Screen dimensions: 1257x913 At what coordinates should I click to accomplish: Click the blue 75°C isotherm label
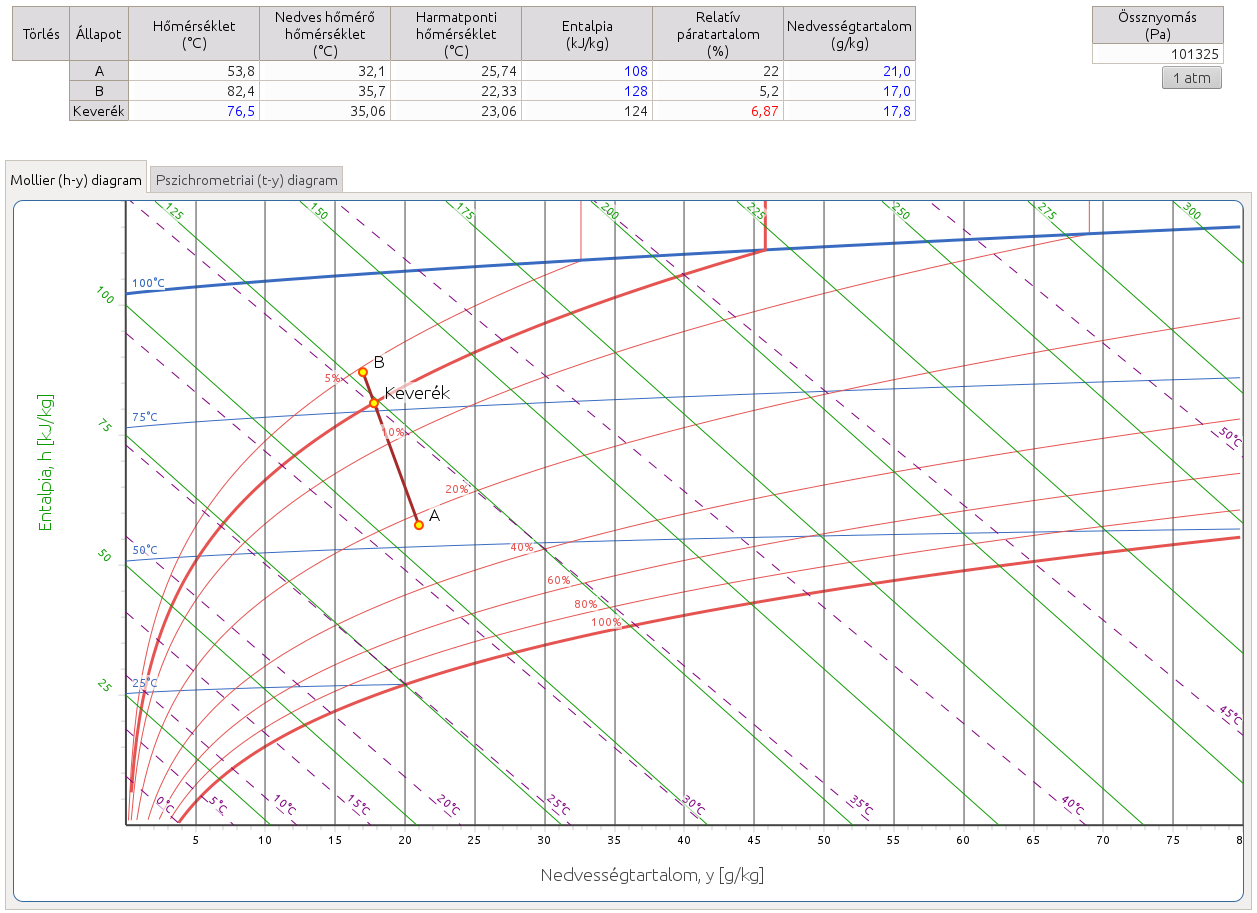[145, 417]
